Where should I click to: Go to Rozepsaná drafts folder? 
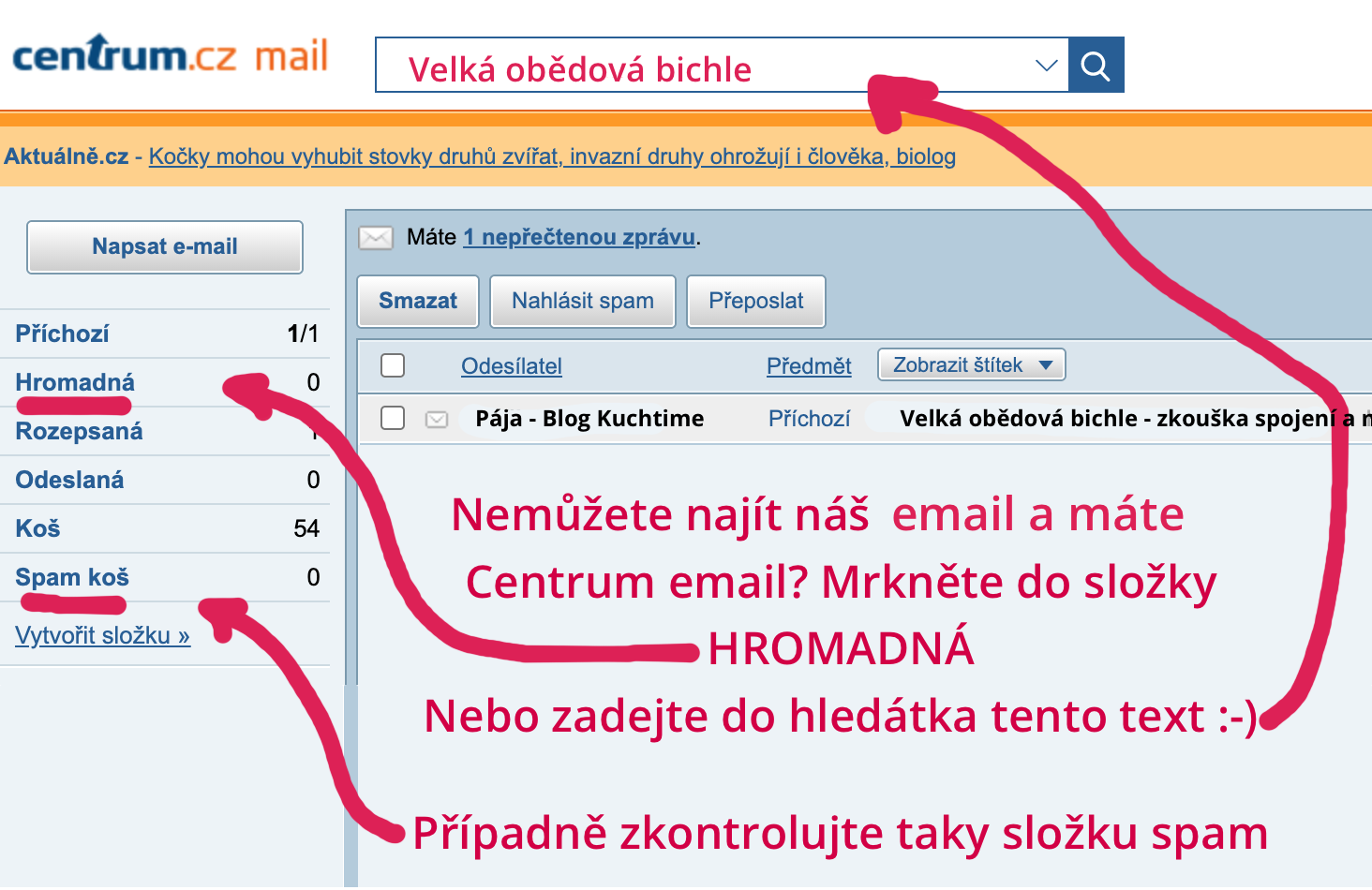79,431
